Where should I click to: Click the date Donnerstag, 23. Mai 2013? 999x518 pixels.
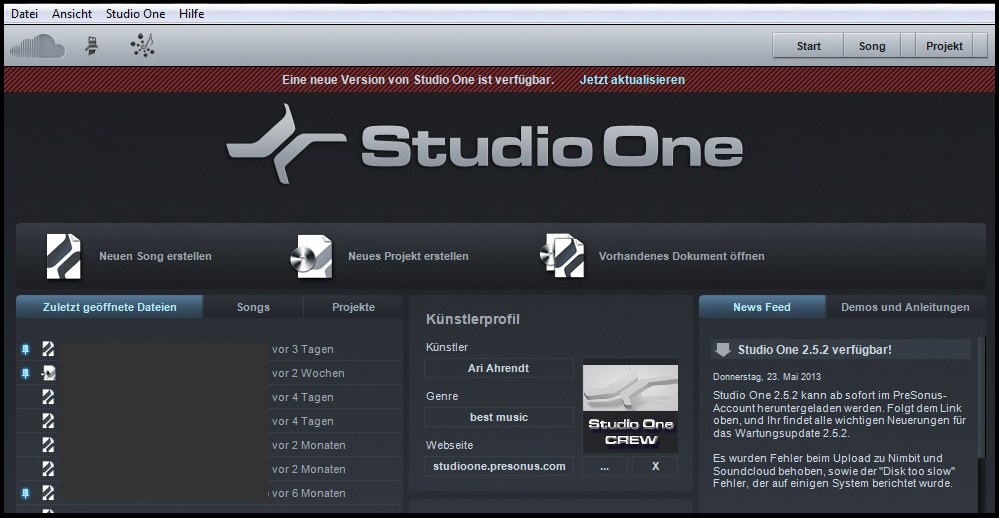[767, 377]
